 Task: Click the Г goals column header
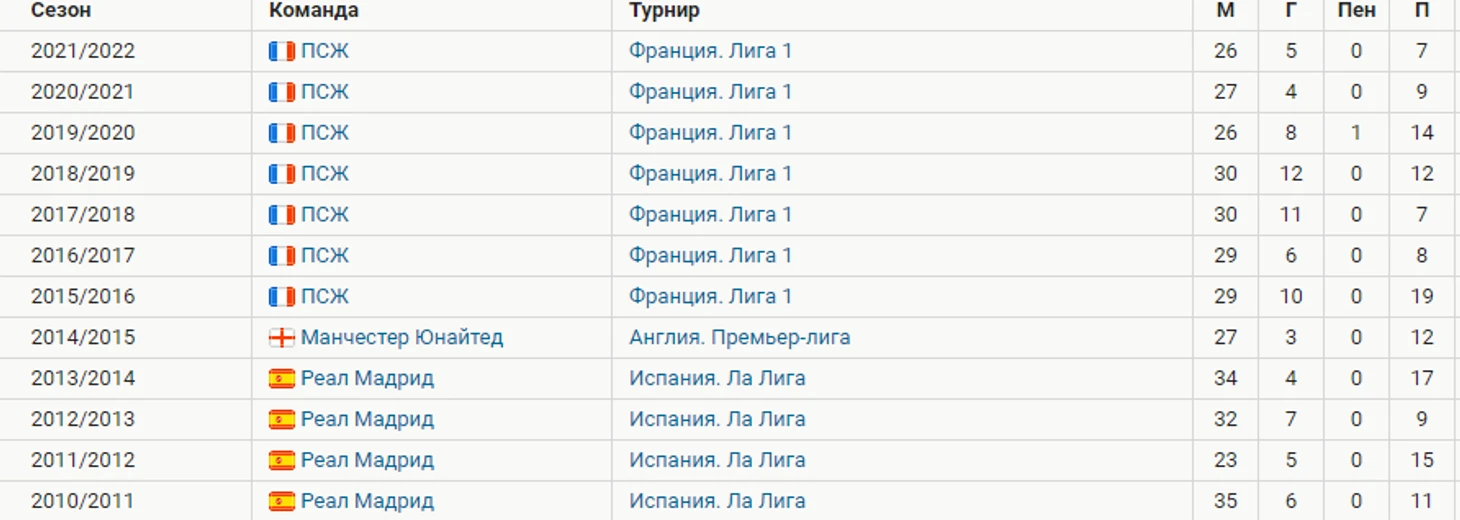point(1291,11)
